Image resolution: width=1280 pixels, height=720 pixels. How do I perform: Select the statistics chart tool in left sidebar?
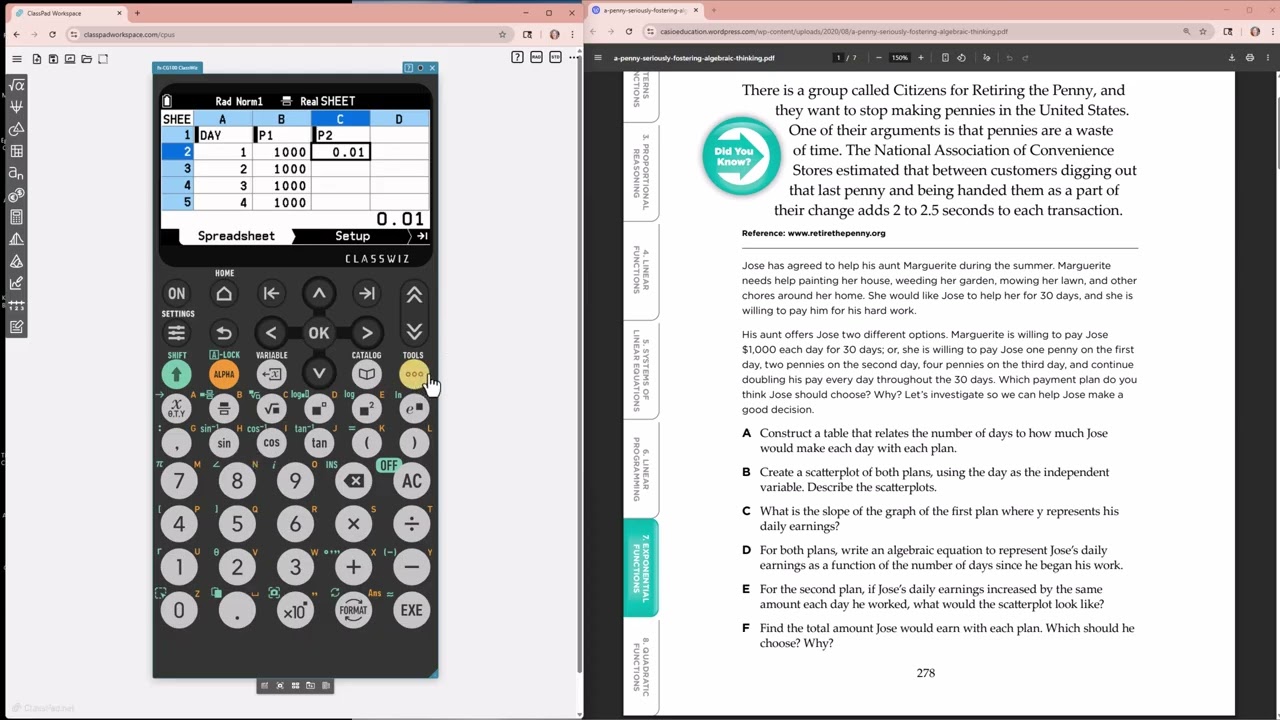point(16,283)
